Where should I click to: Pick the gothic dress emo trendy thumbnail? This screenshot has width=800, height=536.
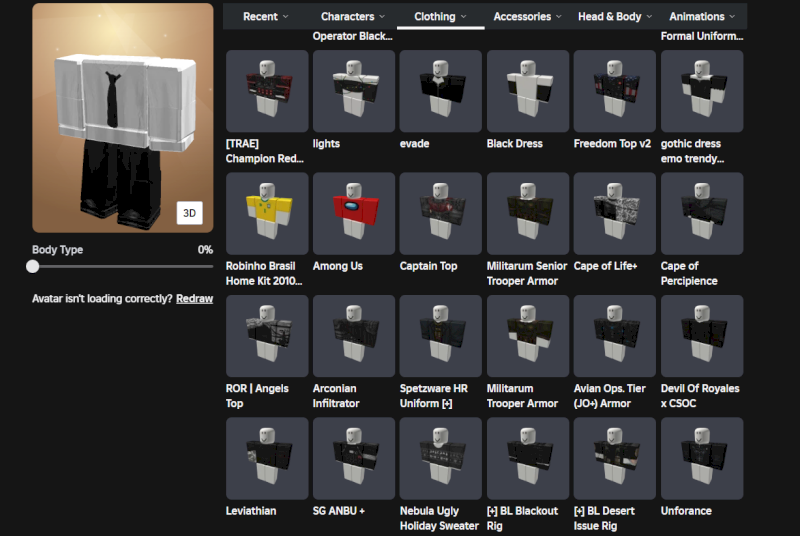point(702,91)
